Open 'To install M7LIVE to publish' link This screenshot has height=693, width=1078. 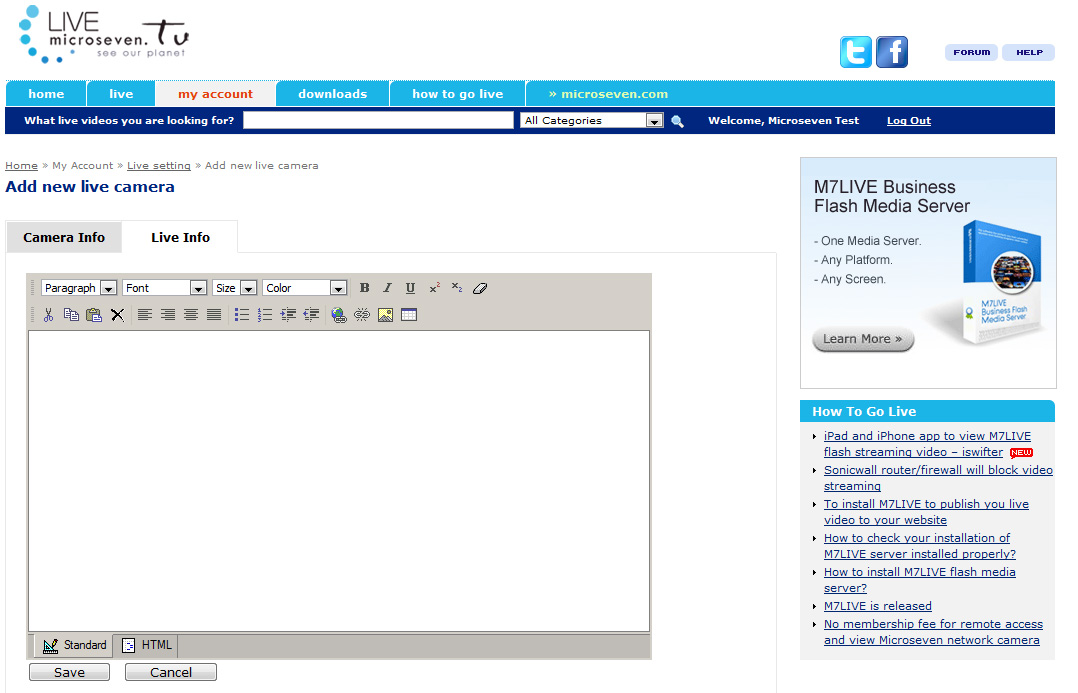(926, 512)
